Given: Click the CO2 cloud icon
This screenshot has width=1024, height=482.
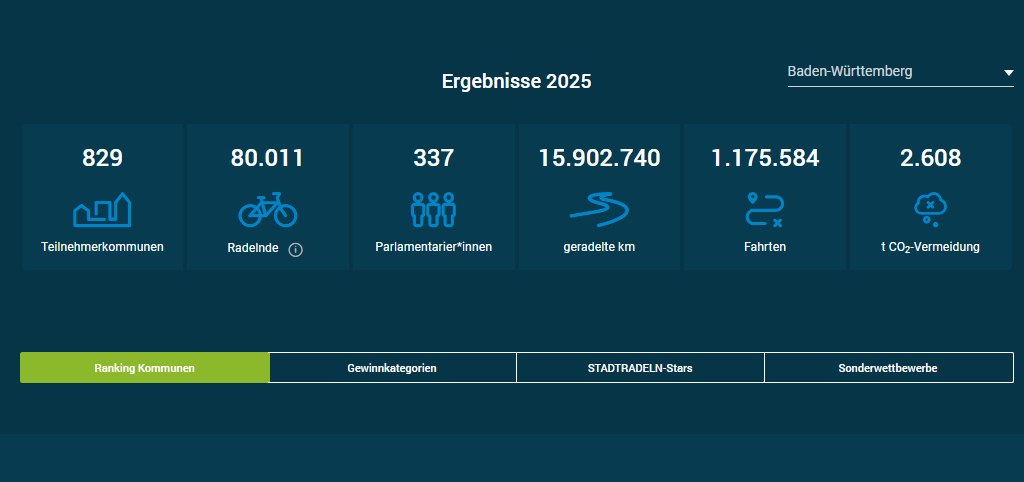Looking at the screenshot, I should pos(930,209).
